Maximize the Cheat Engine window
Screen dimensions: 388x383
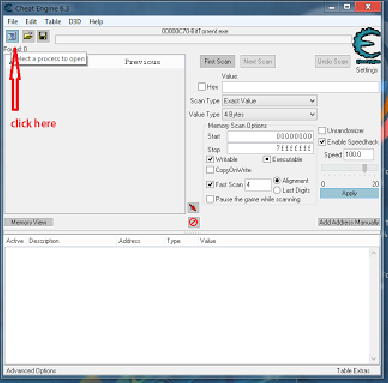coord(347,7)
